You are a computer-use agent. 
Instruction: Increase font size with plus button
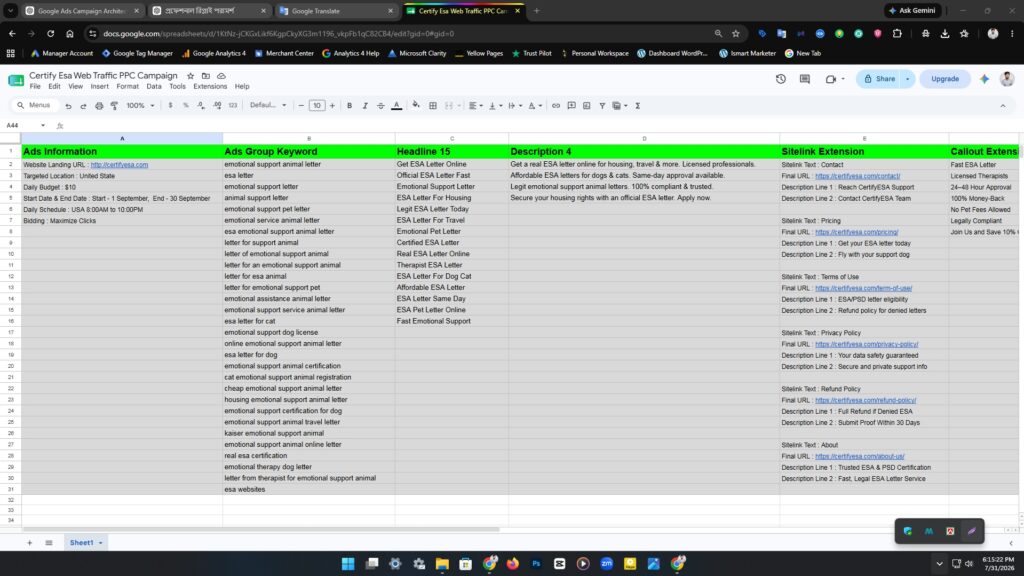click(x=332, y=105)
